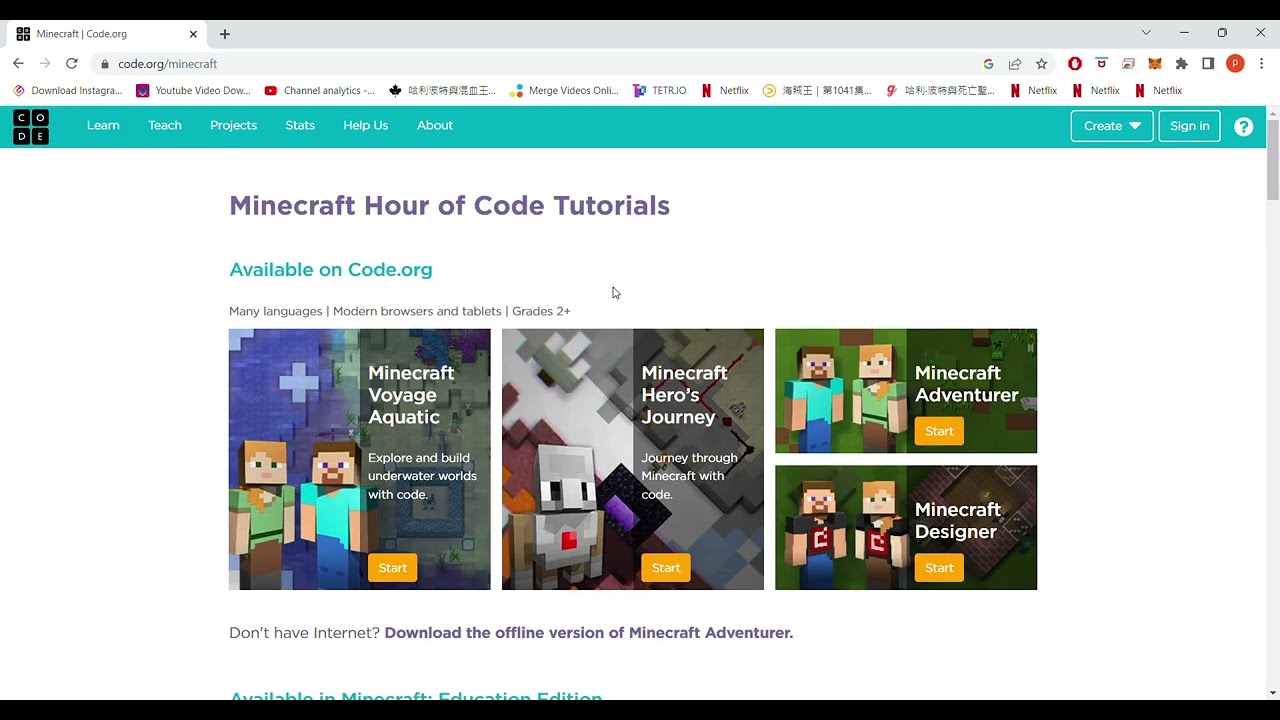The width and height of the screenshot is (1280, 720).
Task: Start Minecraft Adventurer tutorial
Action: coord(939,431)
